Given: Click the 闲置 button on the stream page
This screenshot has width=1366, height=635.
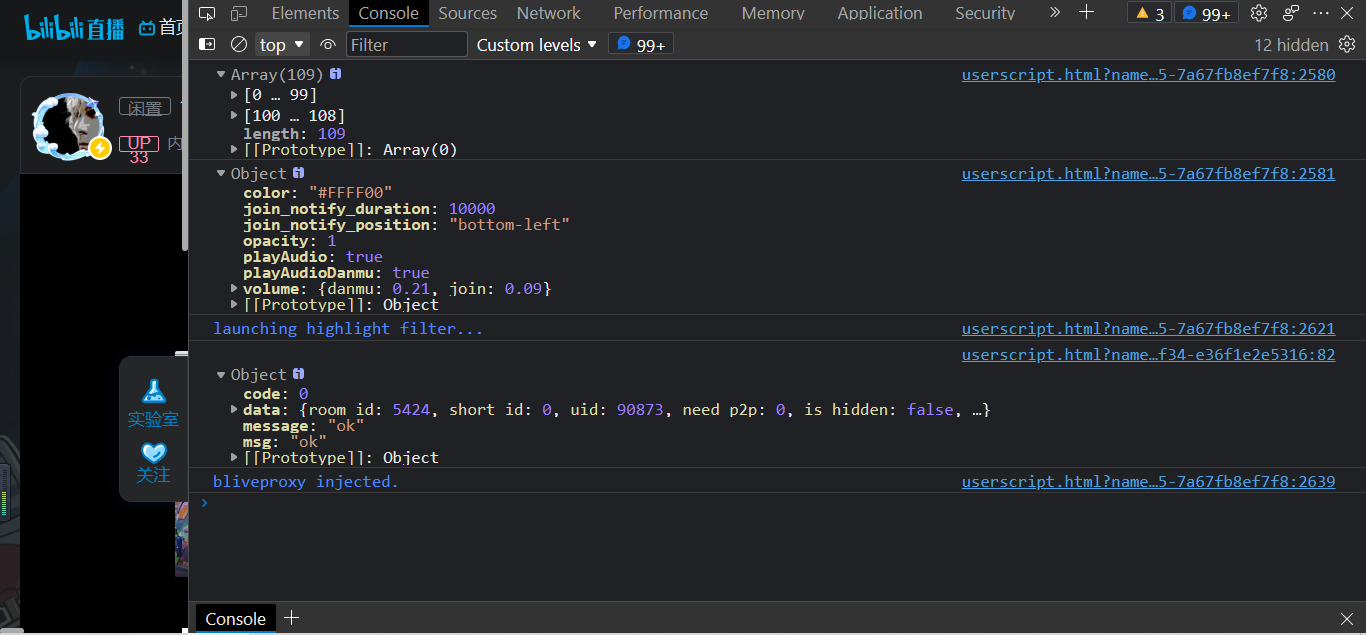Looking at the screenshot, I should [x=144, y=106].
